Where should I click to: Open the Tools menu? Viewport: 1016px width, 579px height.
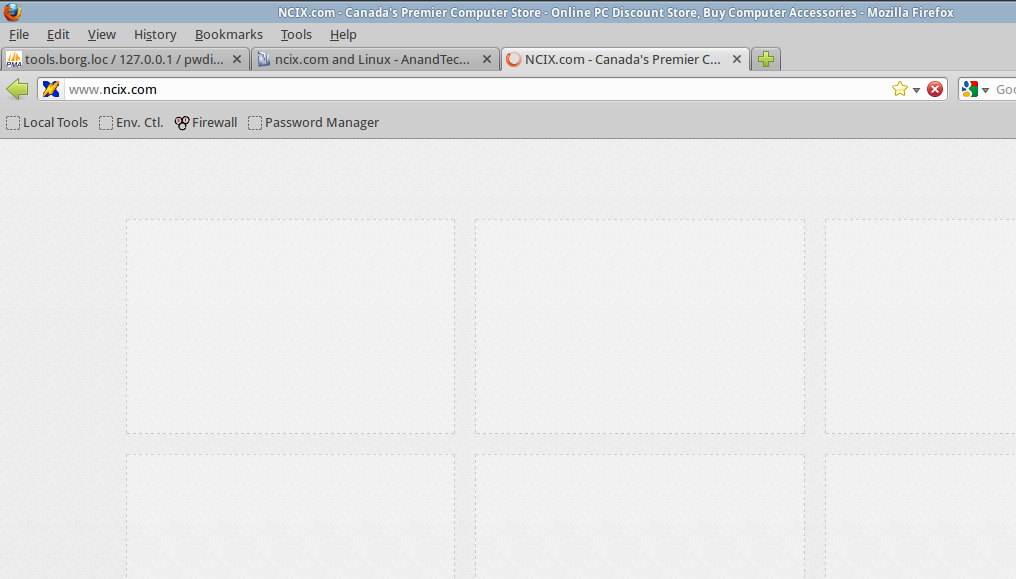point(296,35)
